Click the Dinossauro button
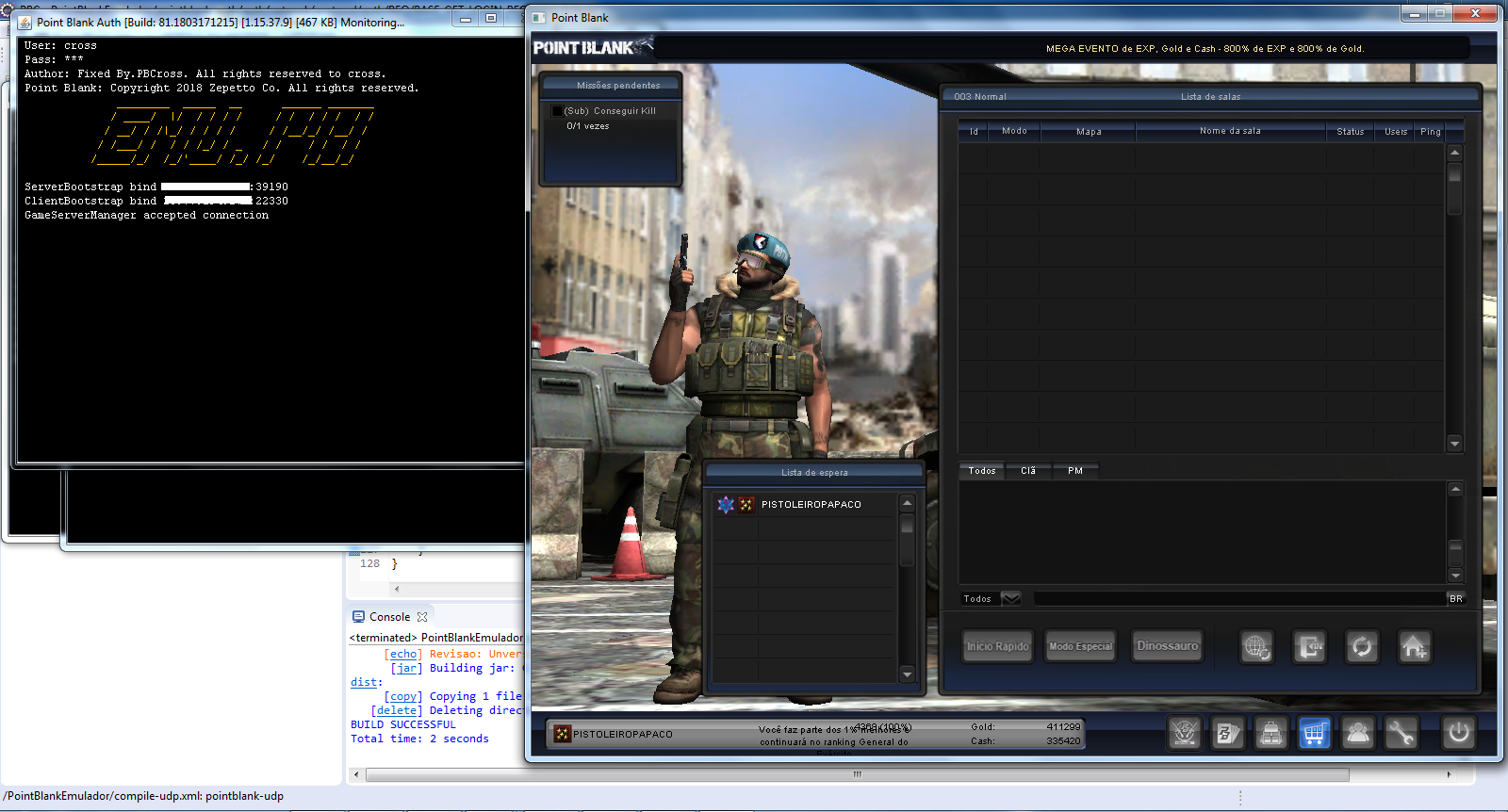 (x=1167, y=646)
